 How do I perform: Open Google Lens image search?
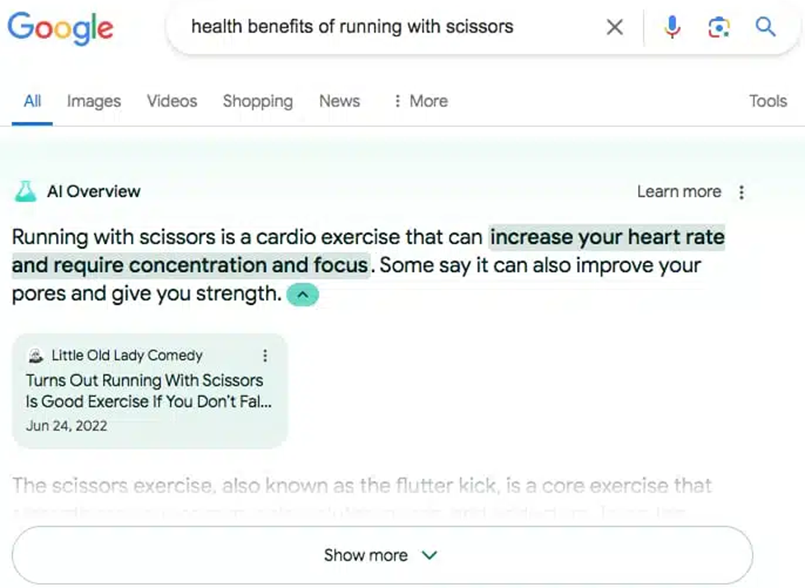point(719,27)
